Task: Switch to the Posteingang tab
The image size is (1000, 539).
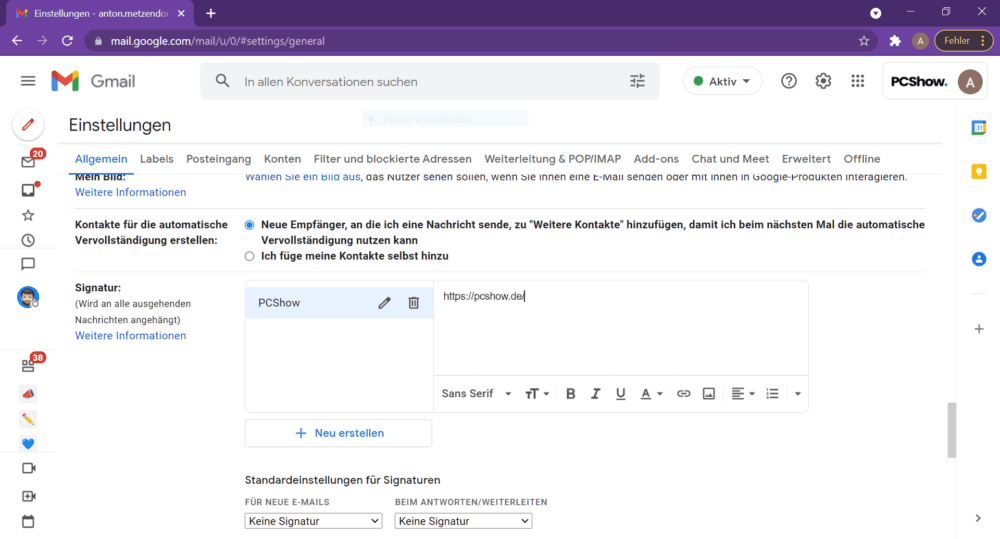Action: point(218,159)
